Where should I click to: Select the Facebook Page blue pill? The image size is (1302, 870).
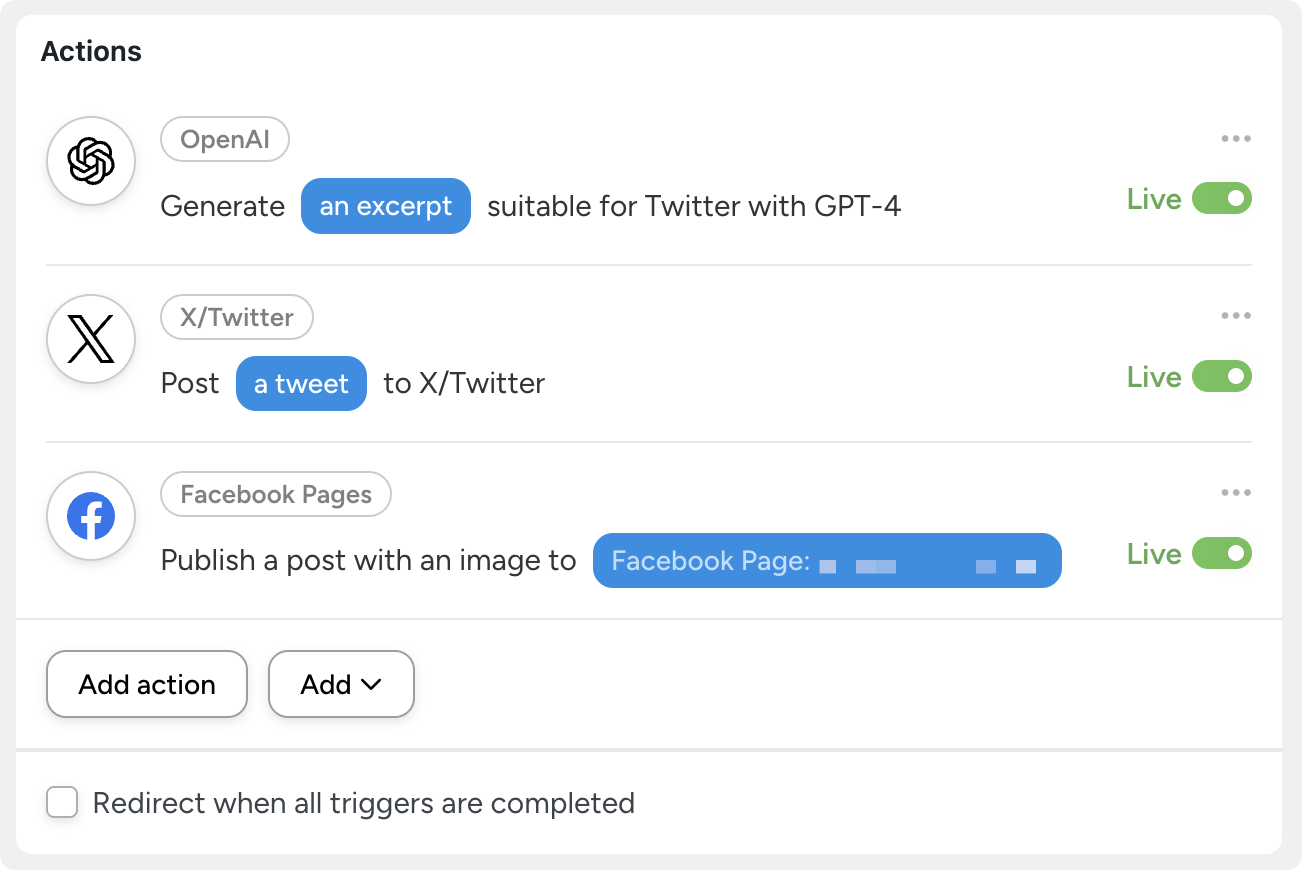point(826,560)
